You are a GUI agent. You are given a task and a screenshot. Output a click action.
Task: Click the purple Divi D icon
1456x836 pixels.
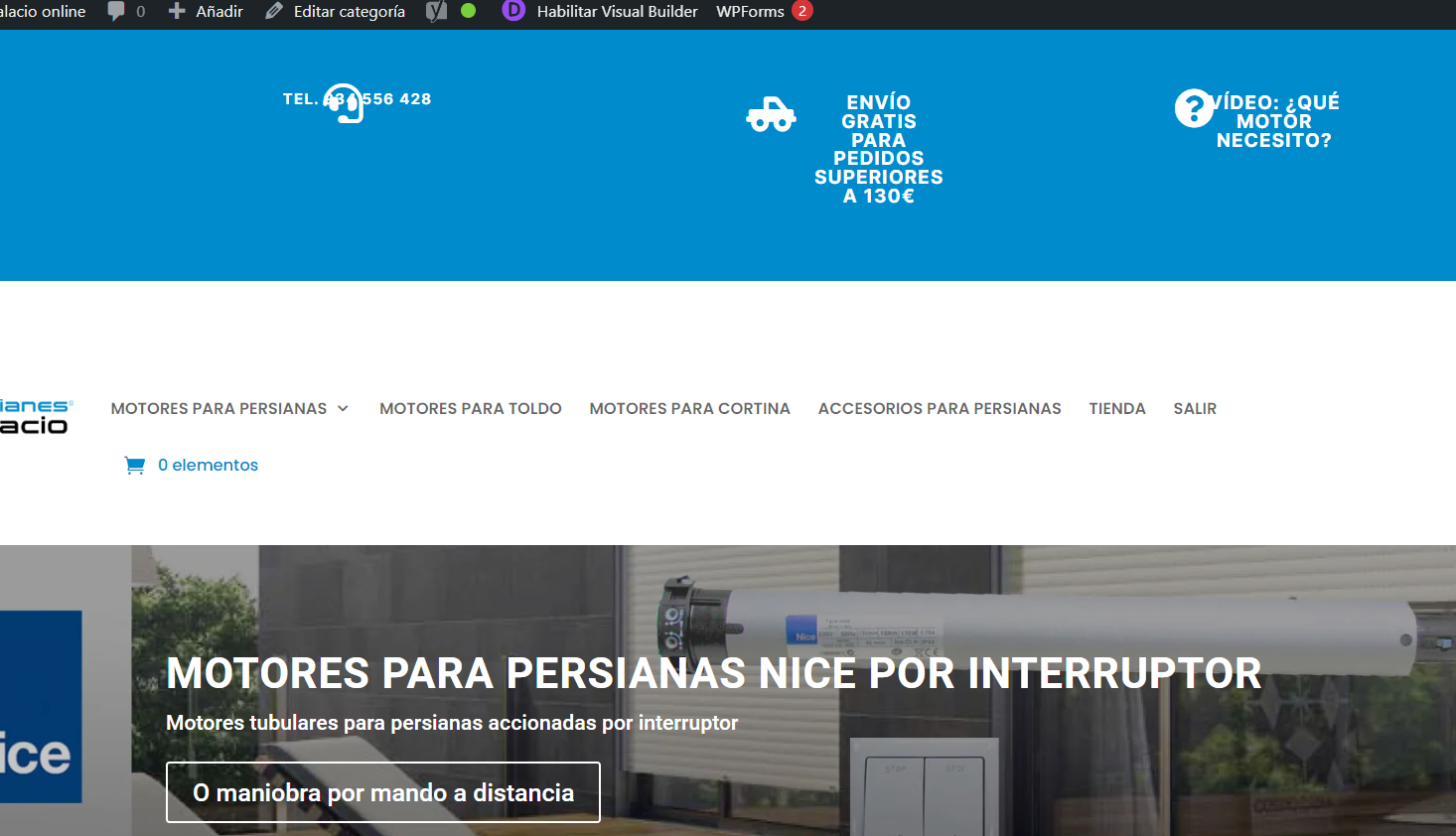pos(513,11)
